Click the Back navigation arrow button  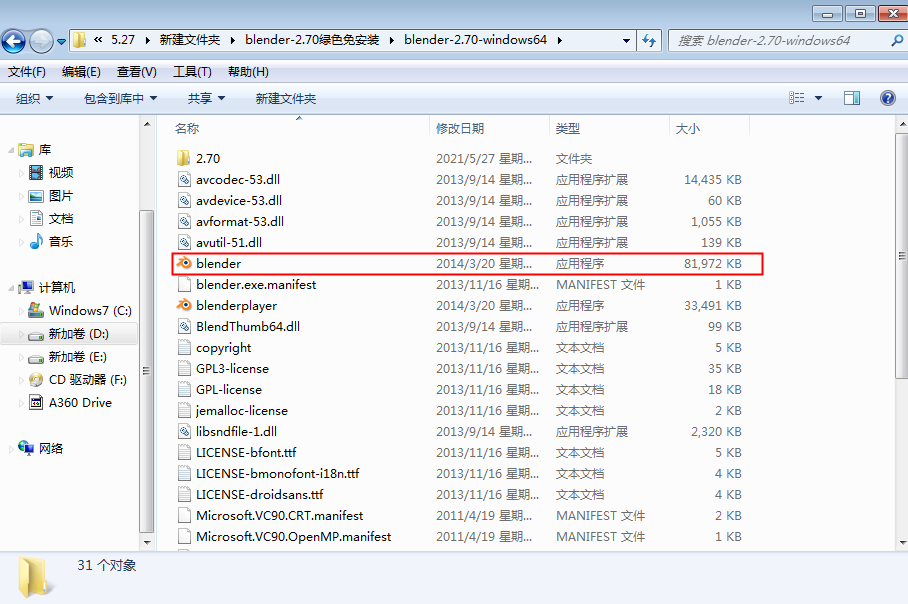point(14,41)
